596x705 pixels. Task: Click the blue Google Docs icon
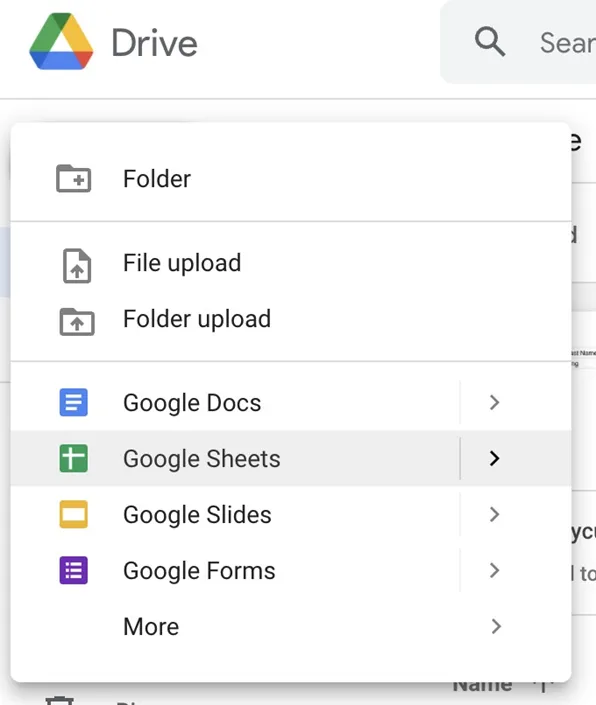74,402
